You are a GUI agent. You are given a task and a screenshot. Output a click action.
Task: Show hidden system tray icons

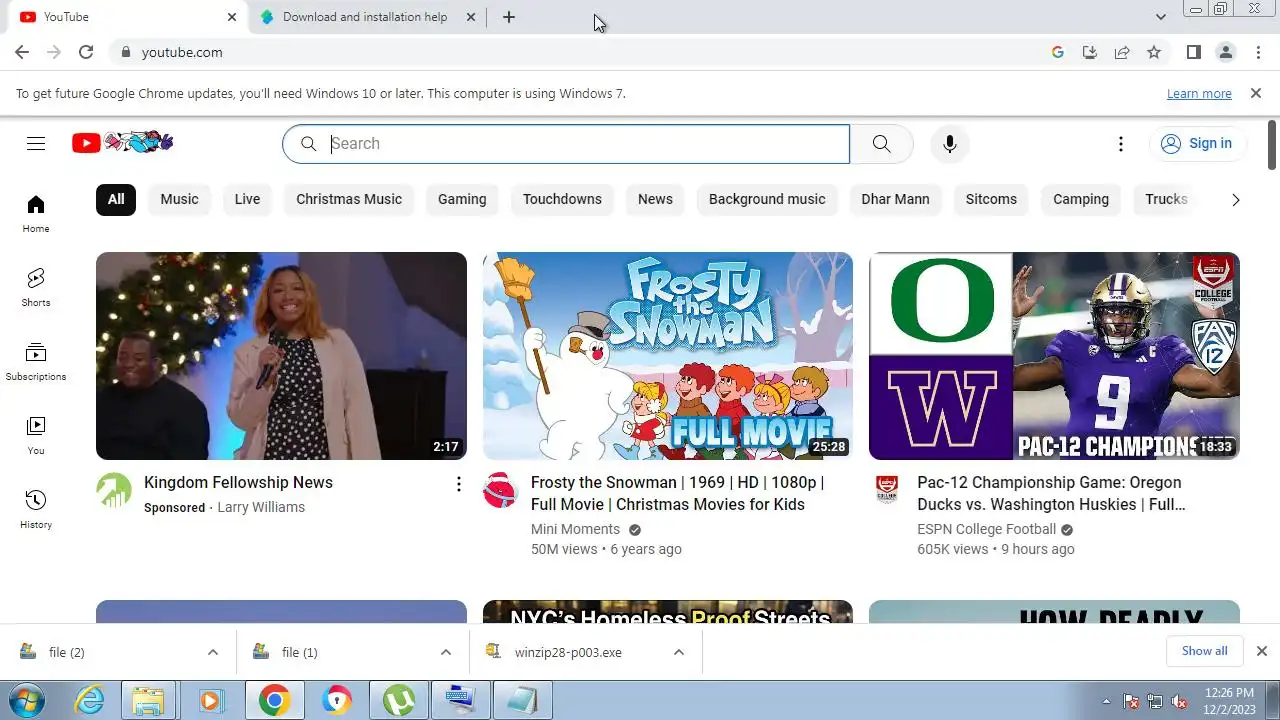click(x=1106, y=701)
